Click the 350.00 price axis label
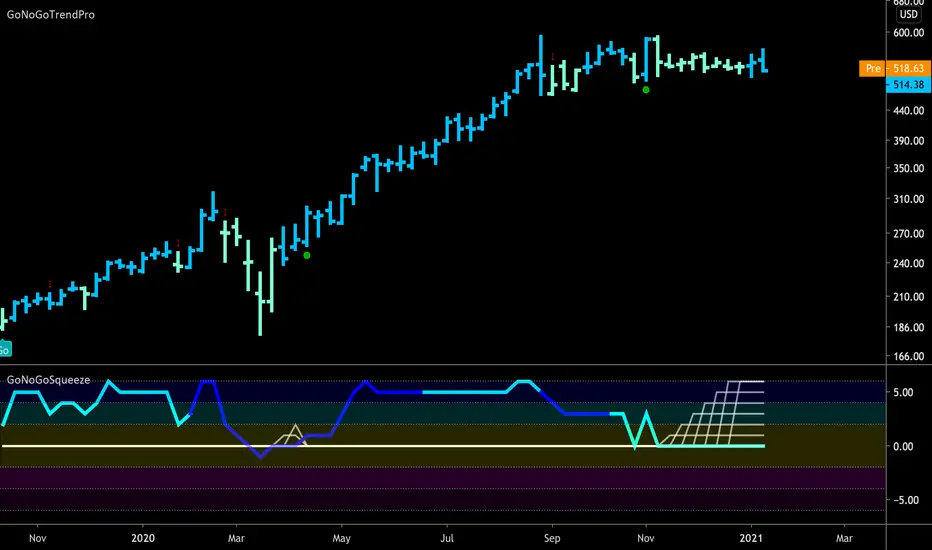The width and height of the screenshot is (932, 550). [x=908, y=168]
